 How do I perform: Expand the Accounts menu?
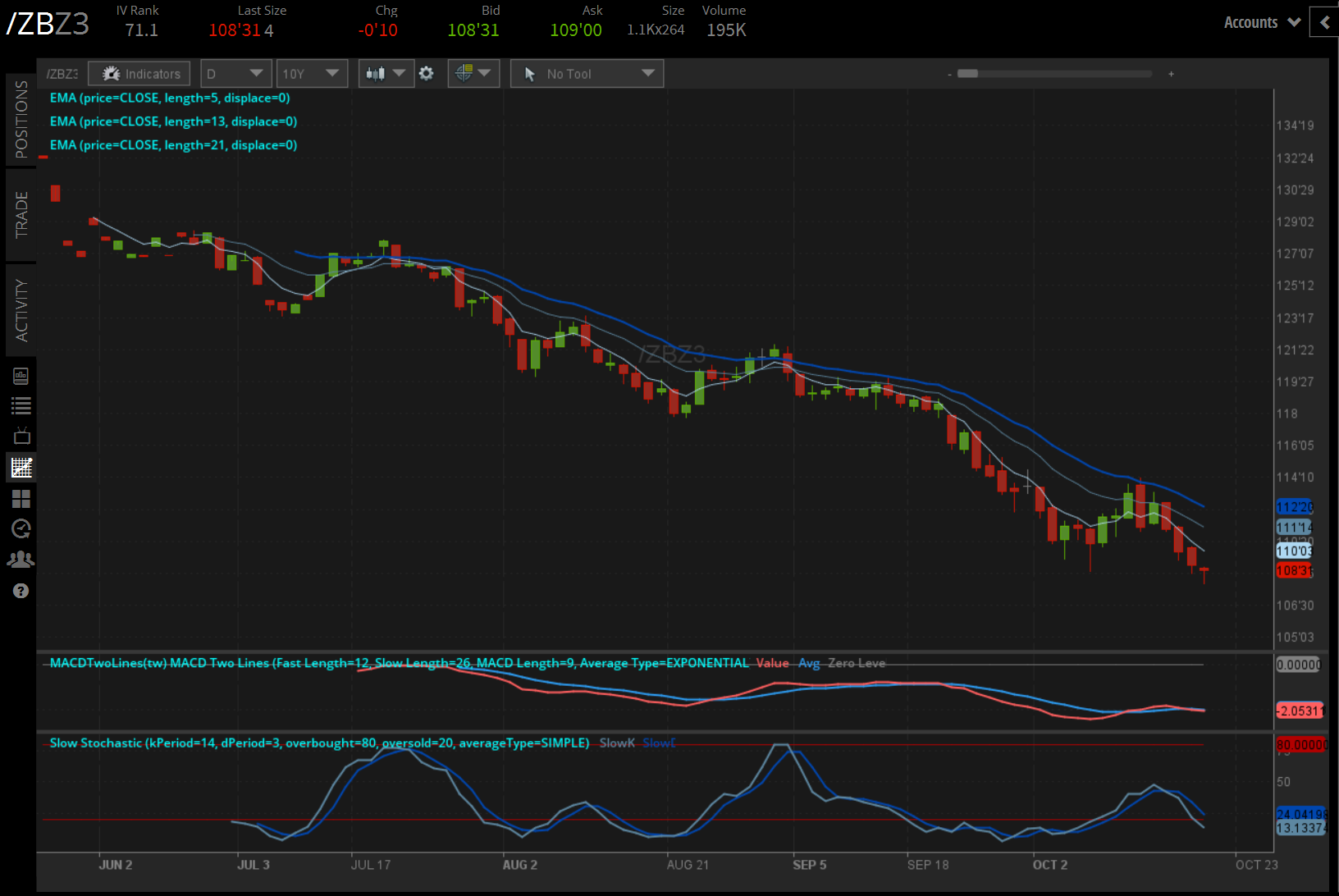pyautogui.click(x=1262, y=23)
